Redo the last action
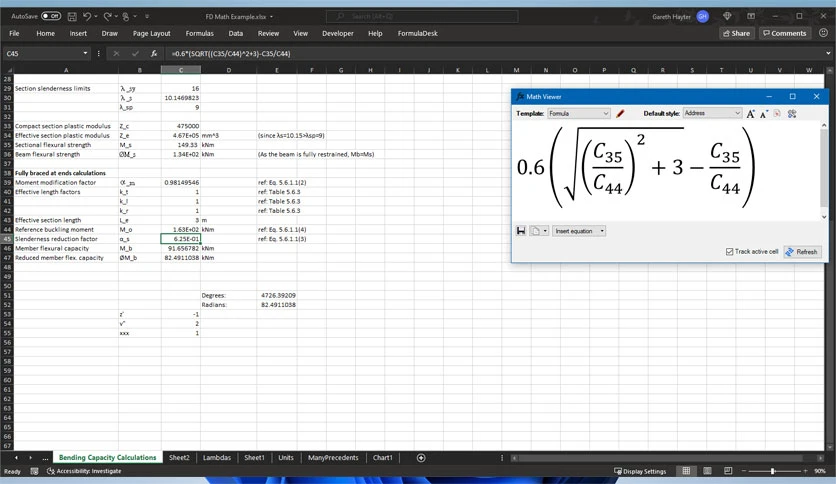This screenshot has width=836, height=484. tap(107, 17)
